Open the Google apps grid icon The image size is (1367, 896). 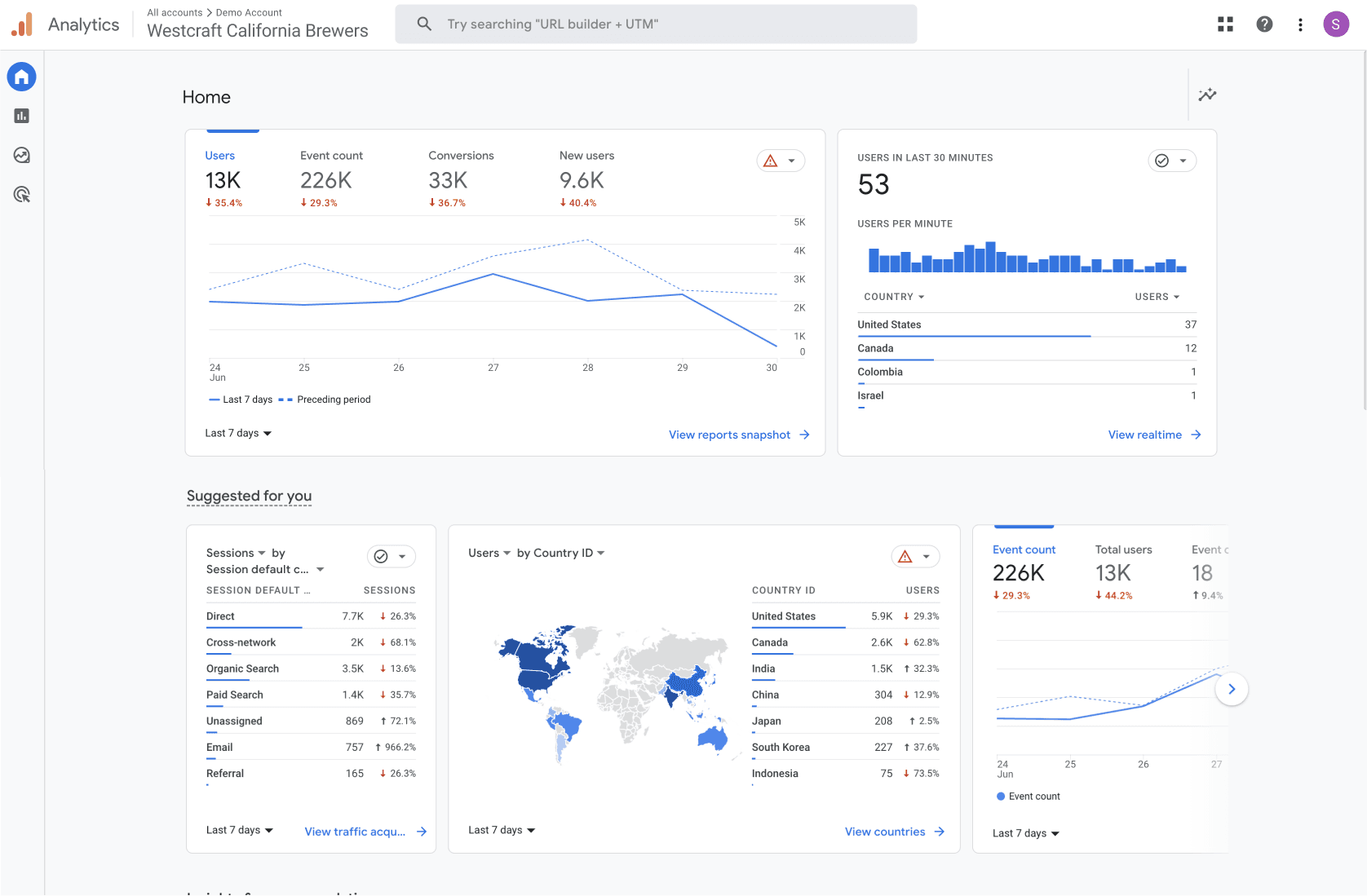click(x=1225, y=24)
